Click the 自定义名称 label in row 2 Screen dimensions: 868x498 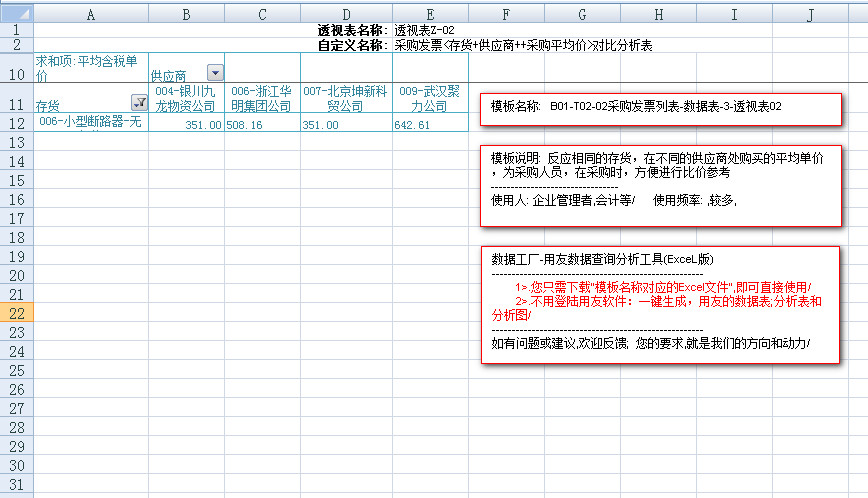click(352, 45)
